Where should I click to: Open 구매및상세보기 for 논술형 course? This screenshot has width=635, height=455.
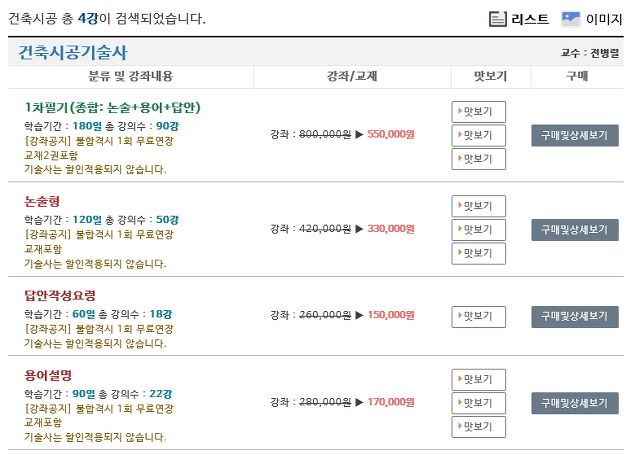(575, 230)
